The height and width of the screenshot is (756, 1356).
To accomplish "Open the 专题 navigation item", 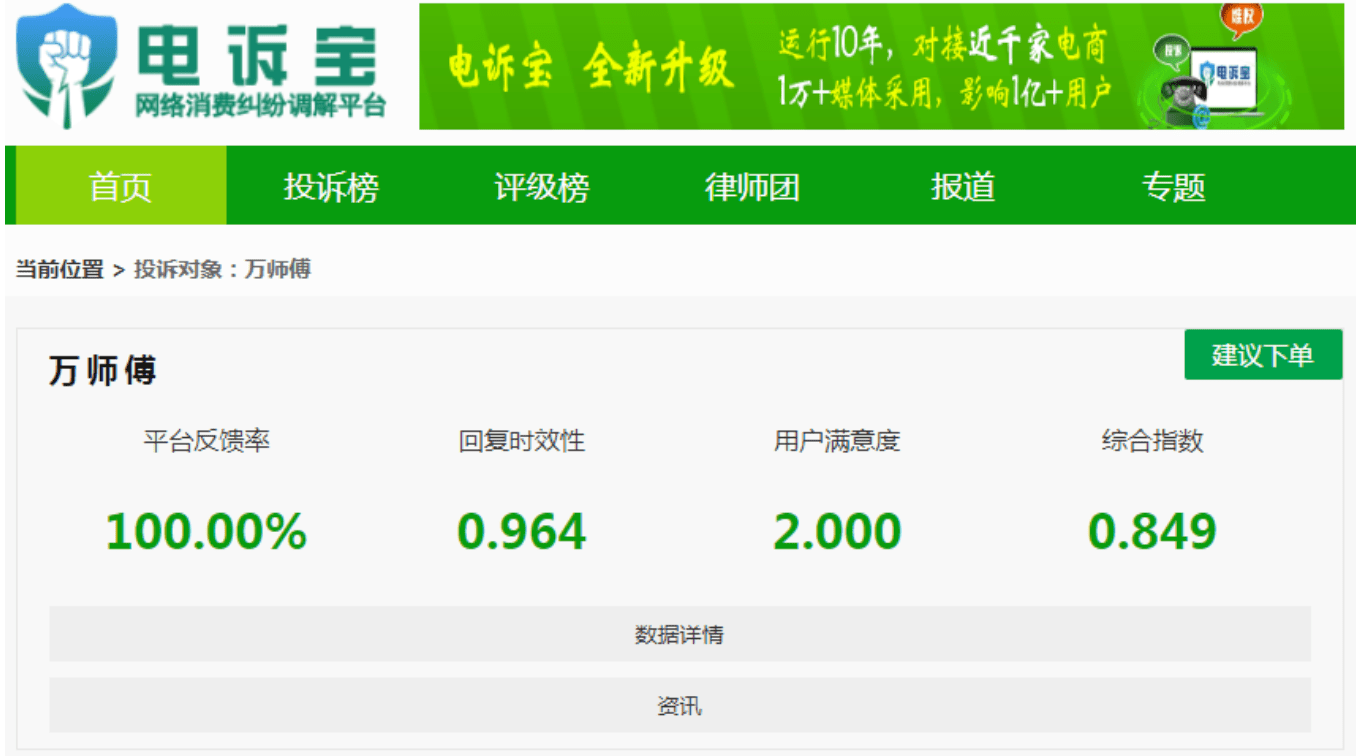I will 1174,186.
